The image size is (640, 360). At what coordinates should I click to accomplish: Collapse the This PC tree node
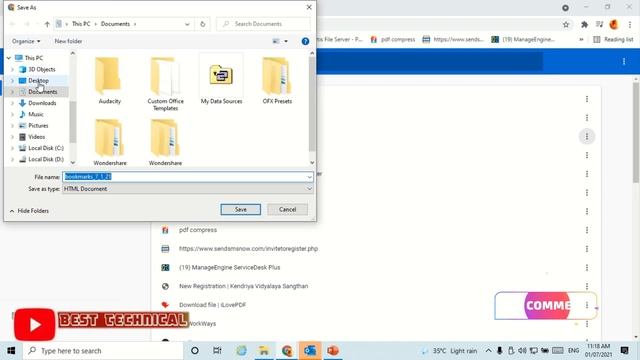click(x=9, y=58)
